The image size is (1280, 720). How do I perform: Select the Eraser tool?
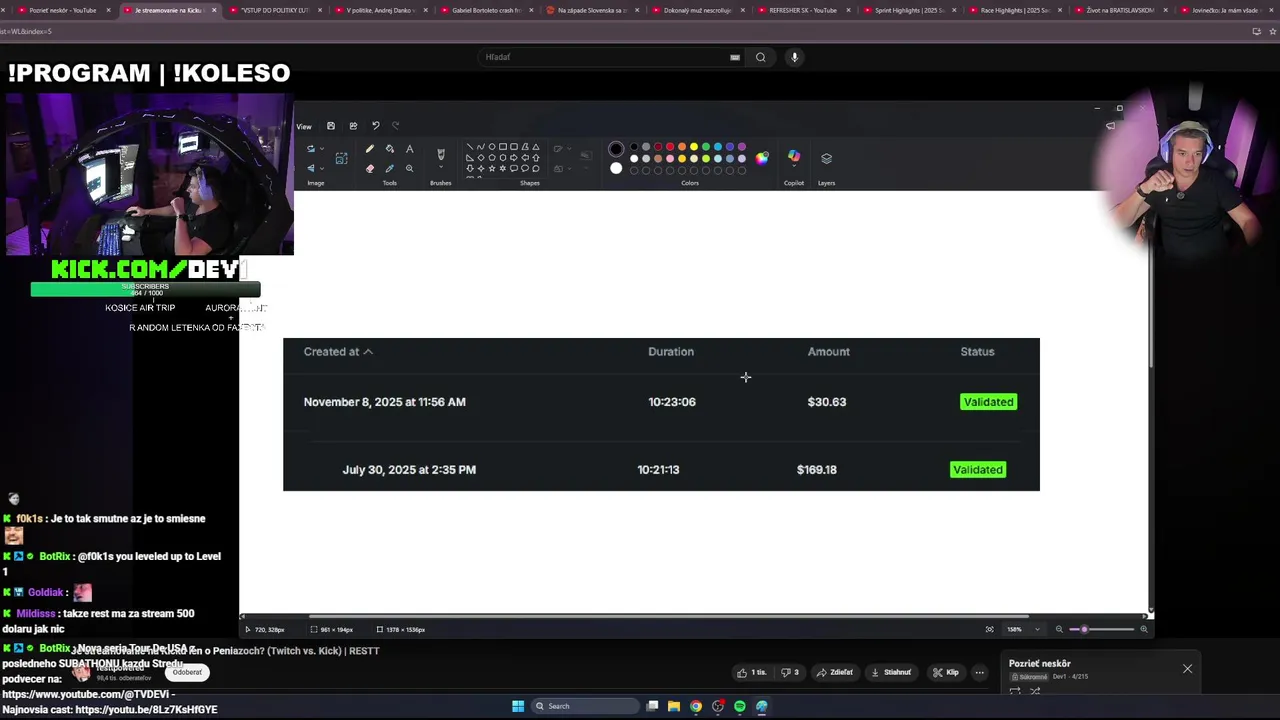(x=370, y=168)
